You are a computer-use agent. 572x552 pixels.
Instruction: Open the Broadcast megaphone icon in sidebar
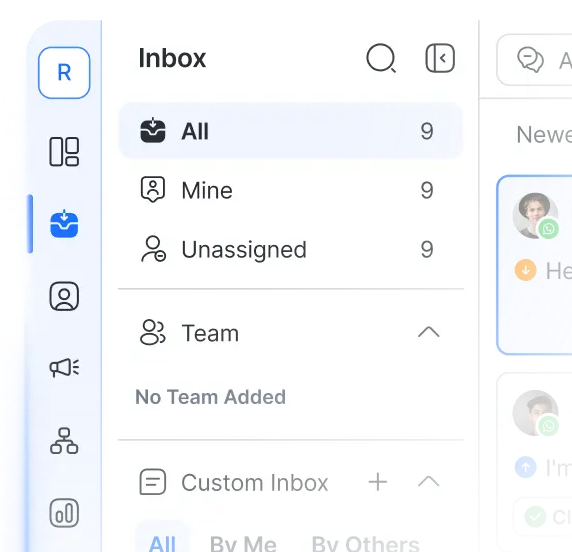tap(64, 367)
